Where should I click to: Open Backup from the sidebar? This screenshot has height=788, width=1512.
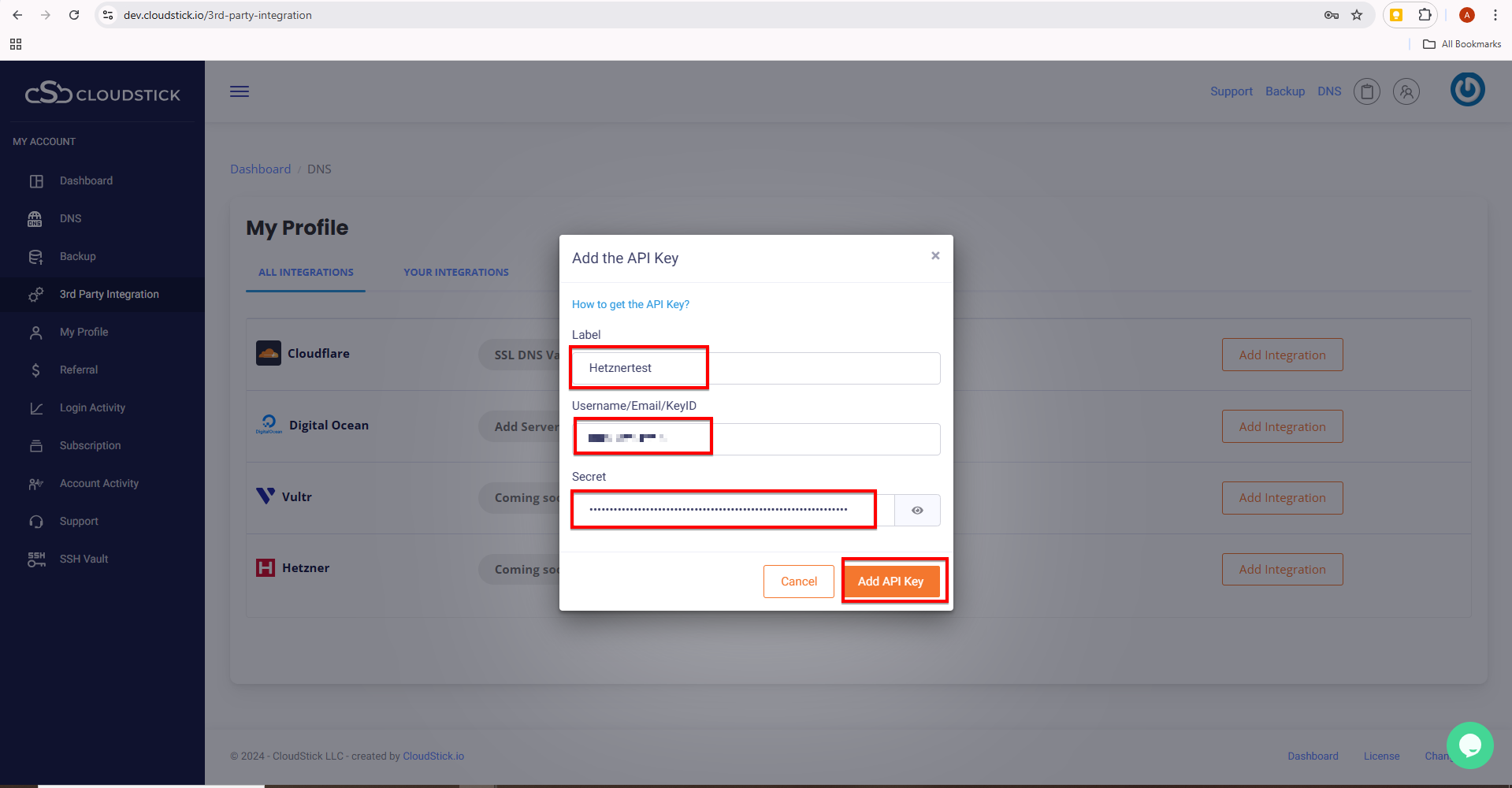tap(77, 256)
